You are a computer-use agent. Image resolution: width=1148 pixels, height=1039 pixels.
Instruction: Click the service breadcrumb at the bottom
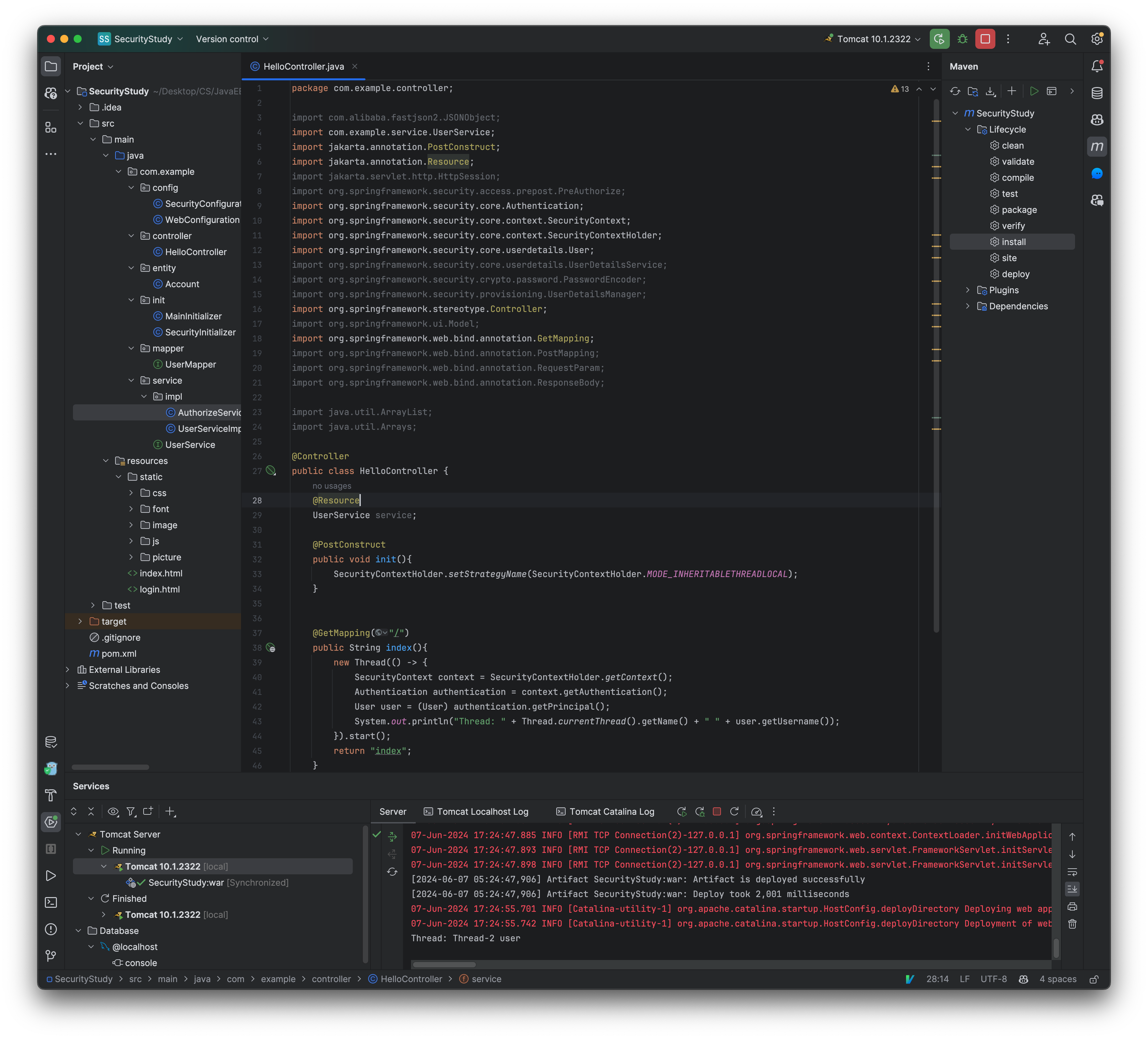[x=487, y=979]
